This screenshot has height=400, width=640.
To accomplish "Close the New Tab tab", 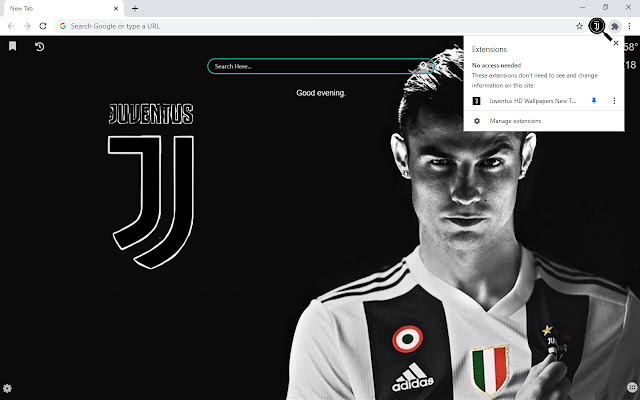I will [x=116, y=8].
